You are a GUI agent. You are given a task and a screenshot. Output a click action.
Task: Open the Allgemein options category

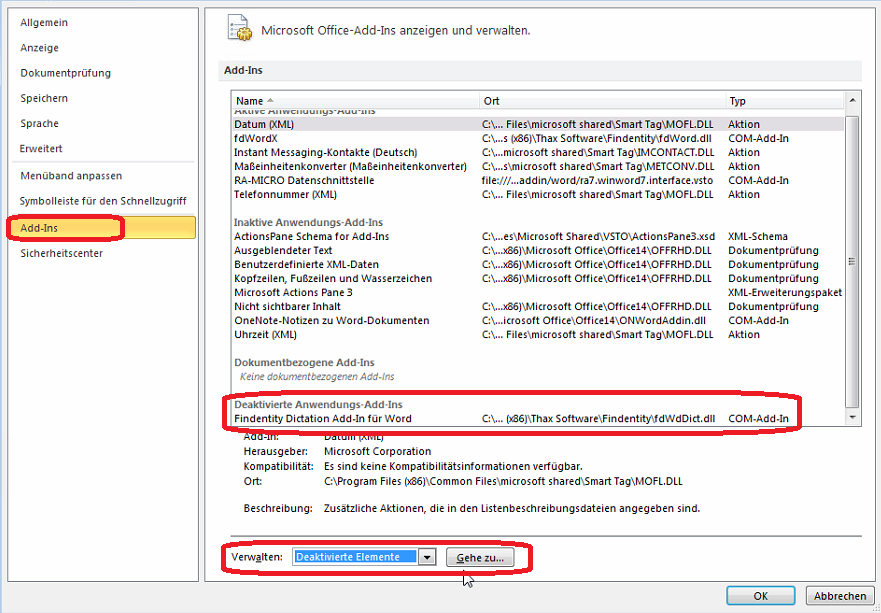coord(44,22)
